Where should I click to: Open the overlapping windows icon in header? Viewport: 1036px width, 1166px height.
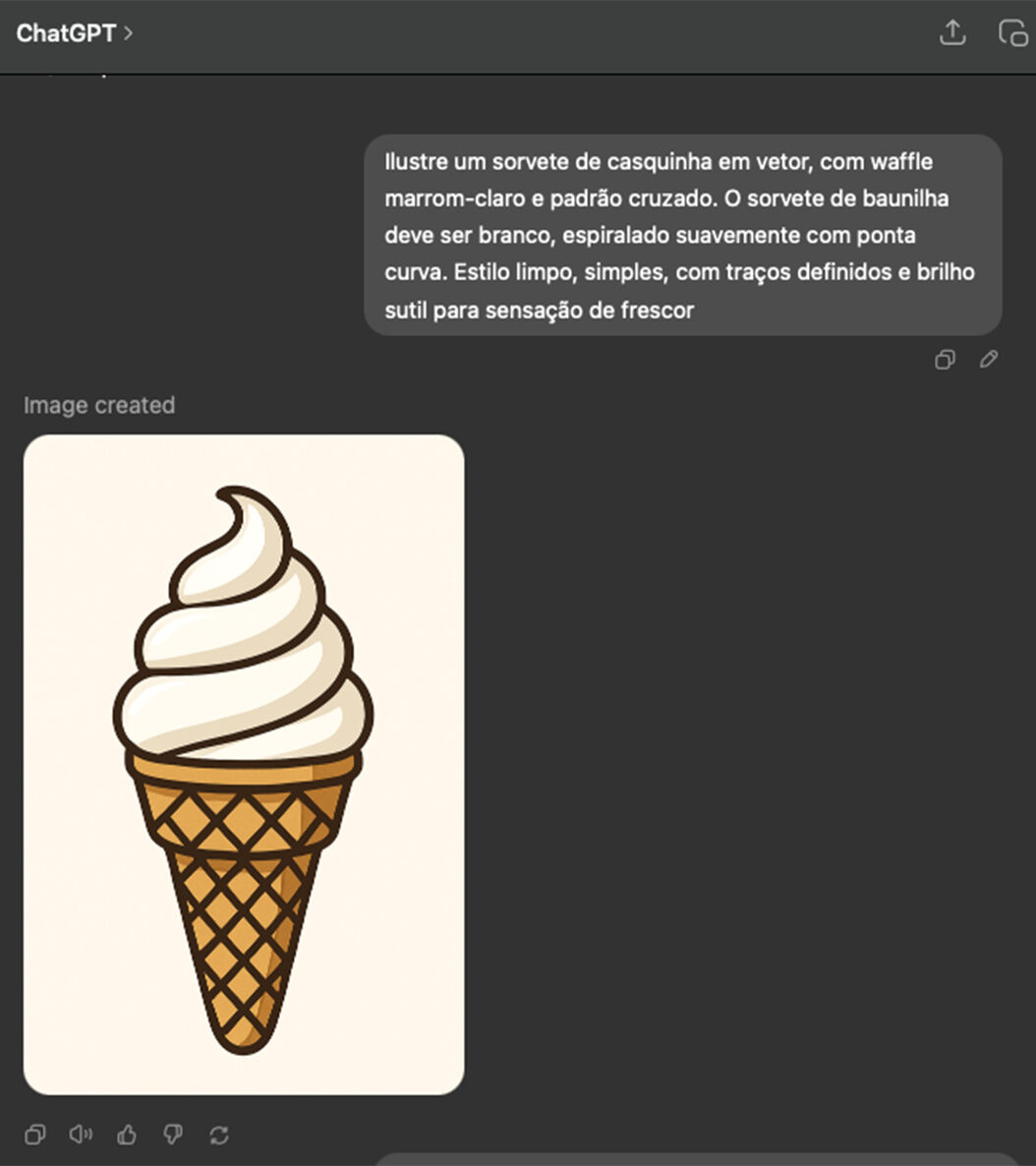(1013, 33)
